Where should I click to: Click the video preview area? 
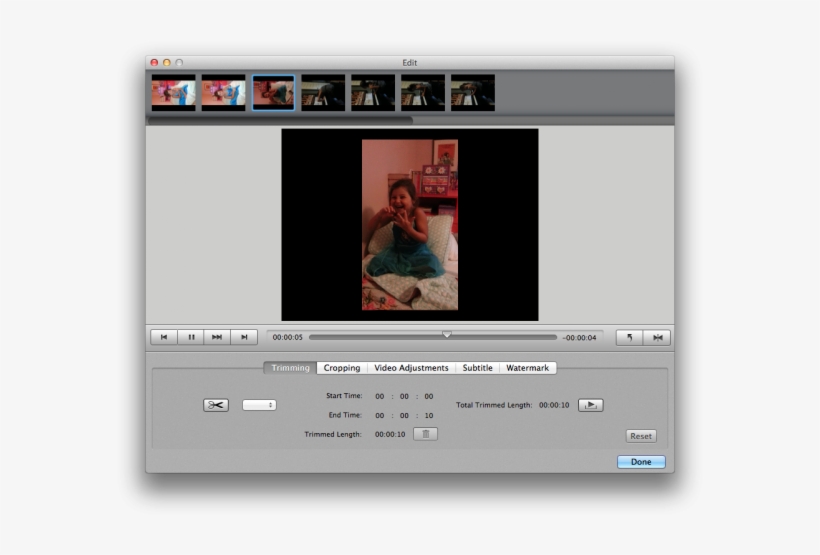[x=409, y=224]
